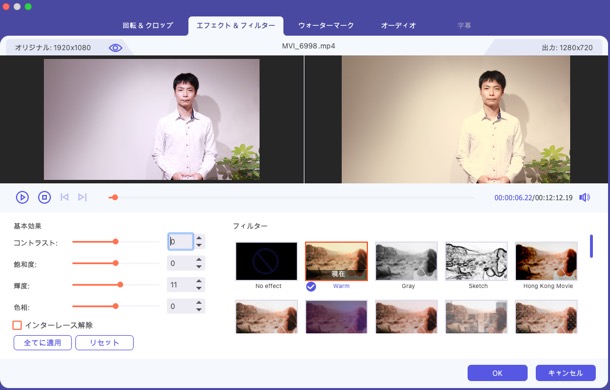Click the キャンセル button

[565, 373]
